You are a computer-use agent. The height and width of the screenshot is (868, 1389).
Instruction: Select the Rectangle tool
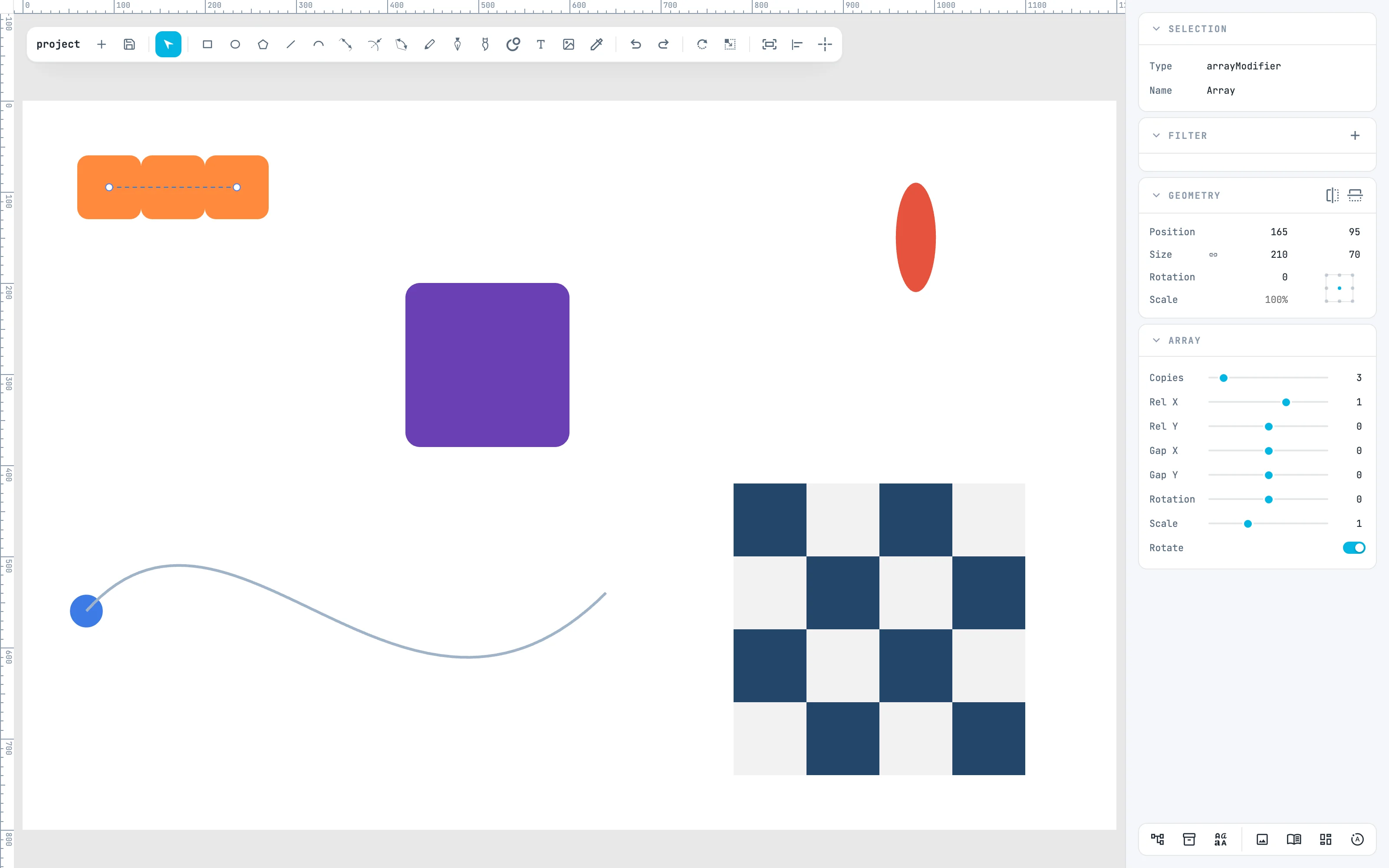207,44
